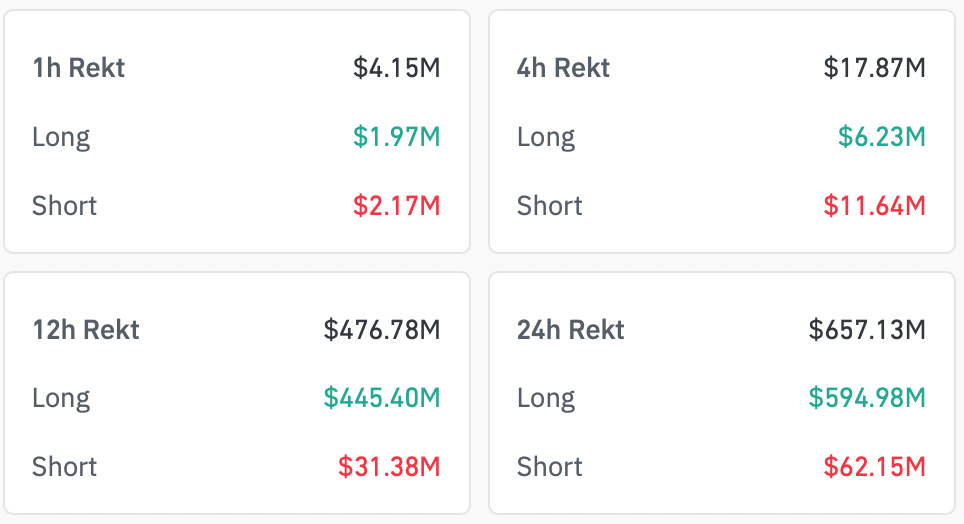Open the 4h Rekt card title
This screenshot has width=964, height=524.
pos(563,68)
